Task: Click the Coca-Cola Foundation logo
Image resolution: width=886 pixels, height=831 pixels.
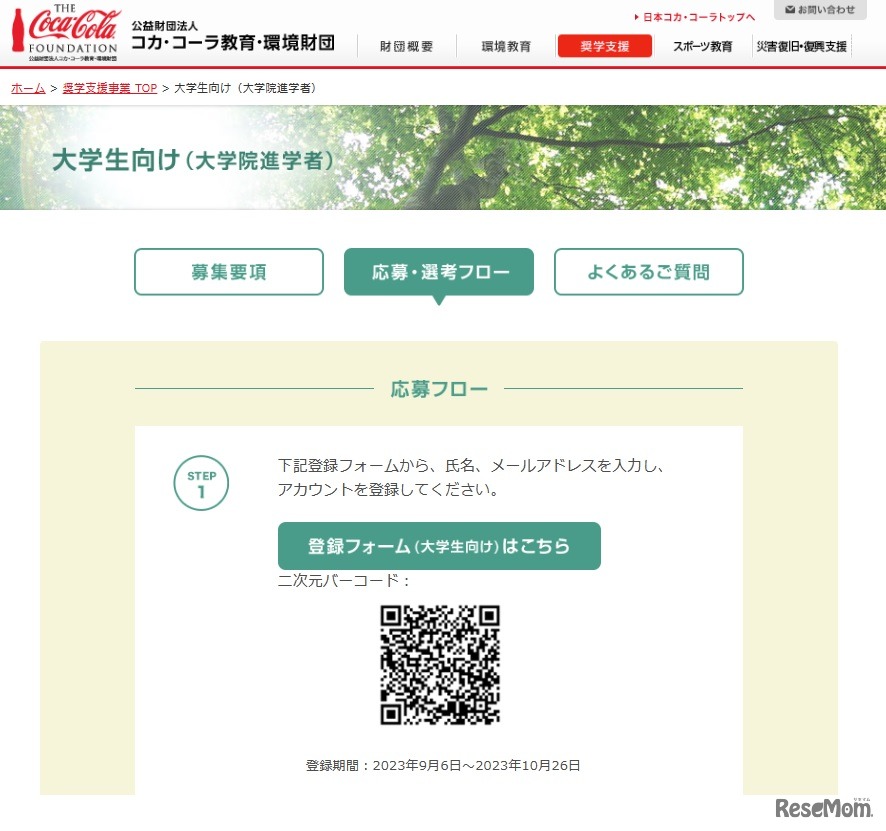Action: click(x=66, y=33)
